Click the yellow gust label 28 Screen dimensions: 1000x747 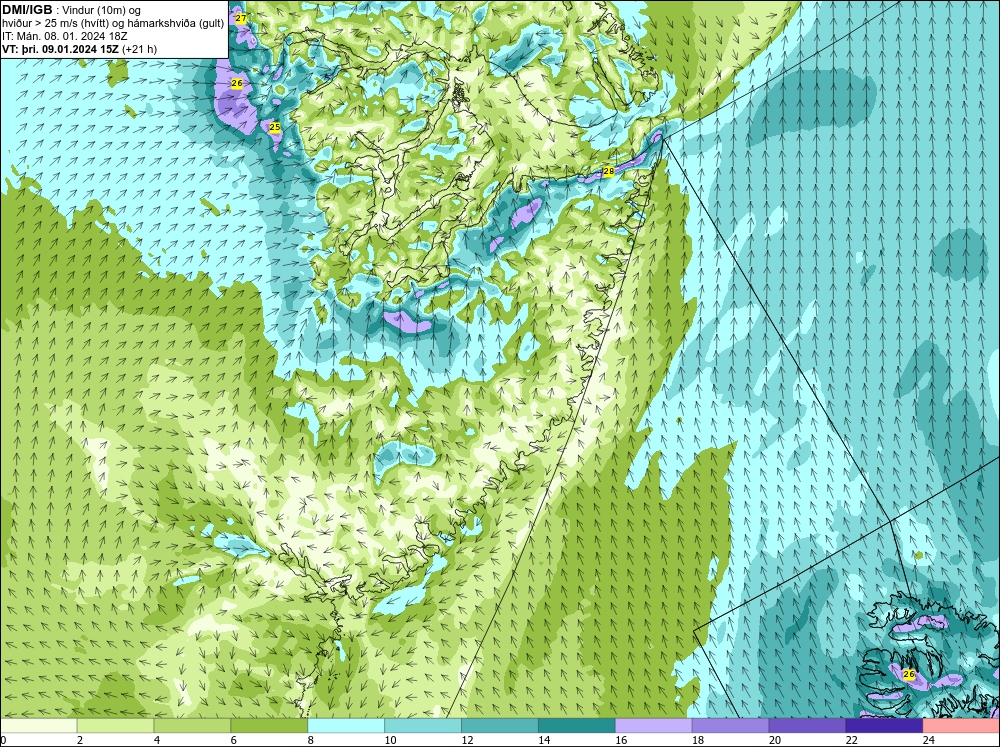tap(608, 172)
